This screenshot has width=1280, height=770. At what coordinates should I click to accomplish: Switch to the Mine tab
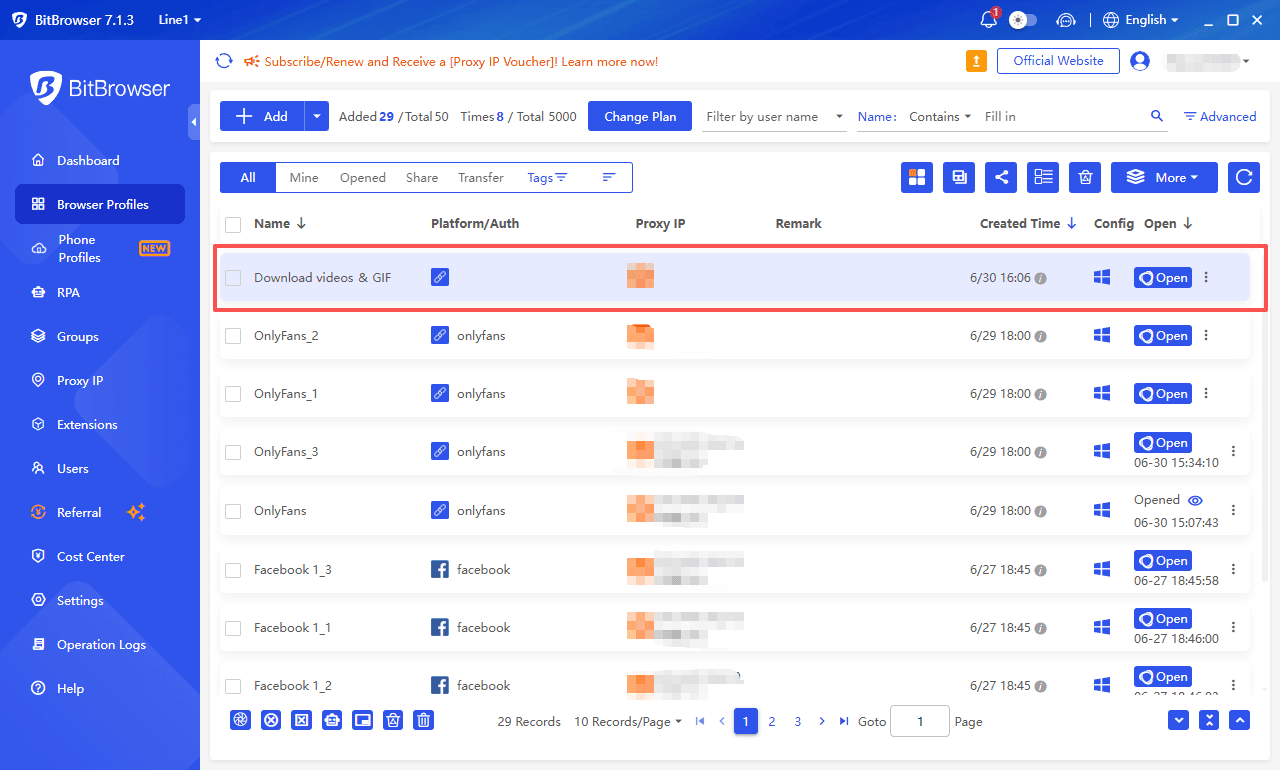click(x=304, y=177)
